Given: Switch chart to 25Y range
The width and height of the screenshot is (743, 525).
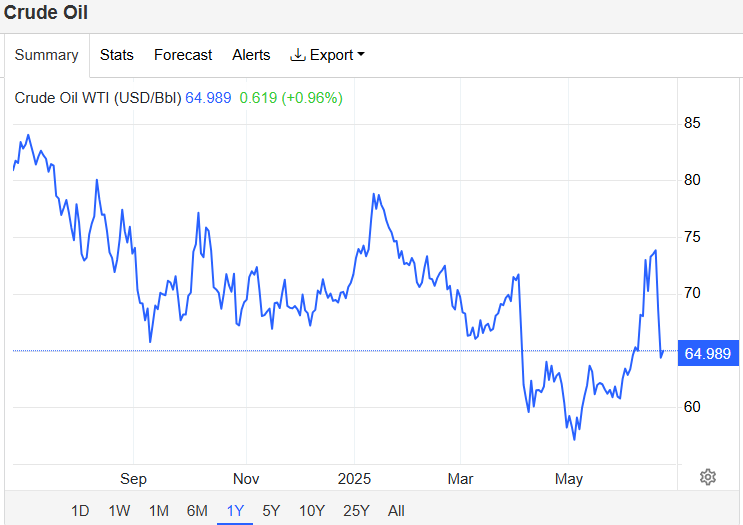Looking at the screenshot, I should tap(356, 511).
